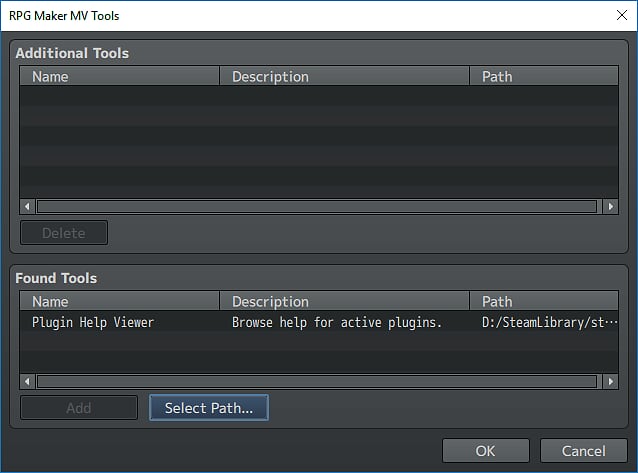Select the Plugin Help Viewer row
638x473 pixels.
(319, 322)
